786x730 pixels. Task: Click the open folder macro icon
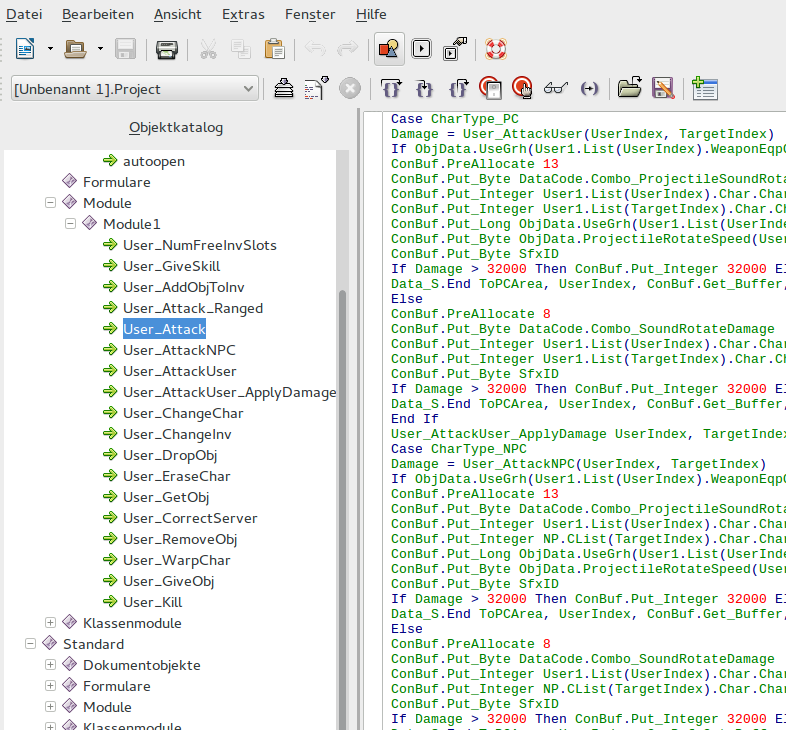(x=628, y=89)
